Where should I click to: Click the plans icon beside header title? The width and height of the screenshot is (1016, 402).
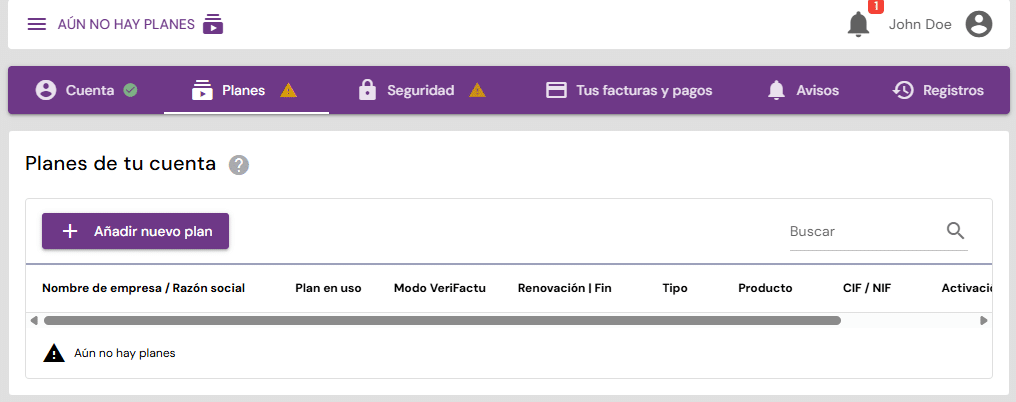213,24
